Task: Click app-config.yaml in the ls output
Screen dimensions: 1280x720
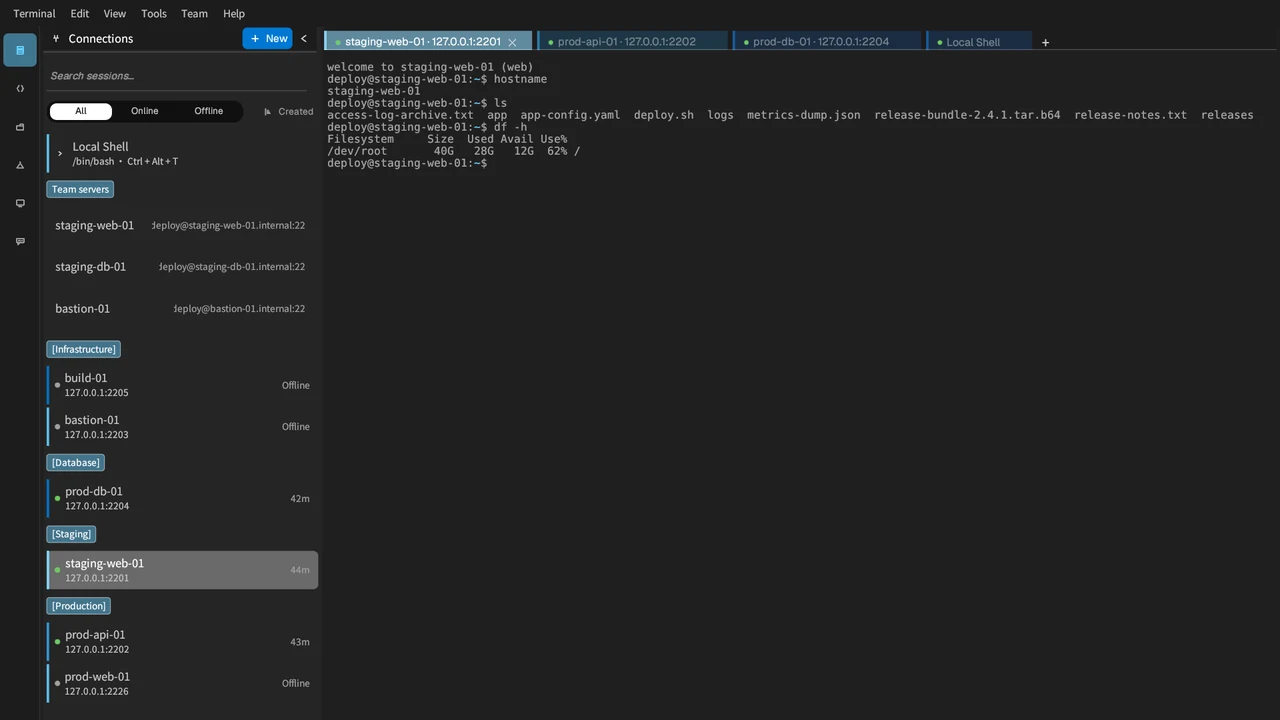Action: 570,115
